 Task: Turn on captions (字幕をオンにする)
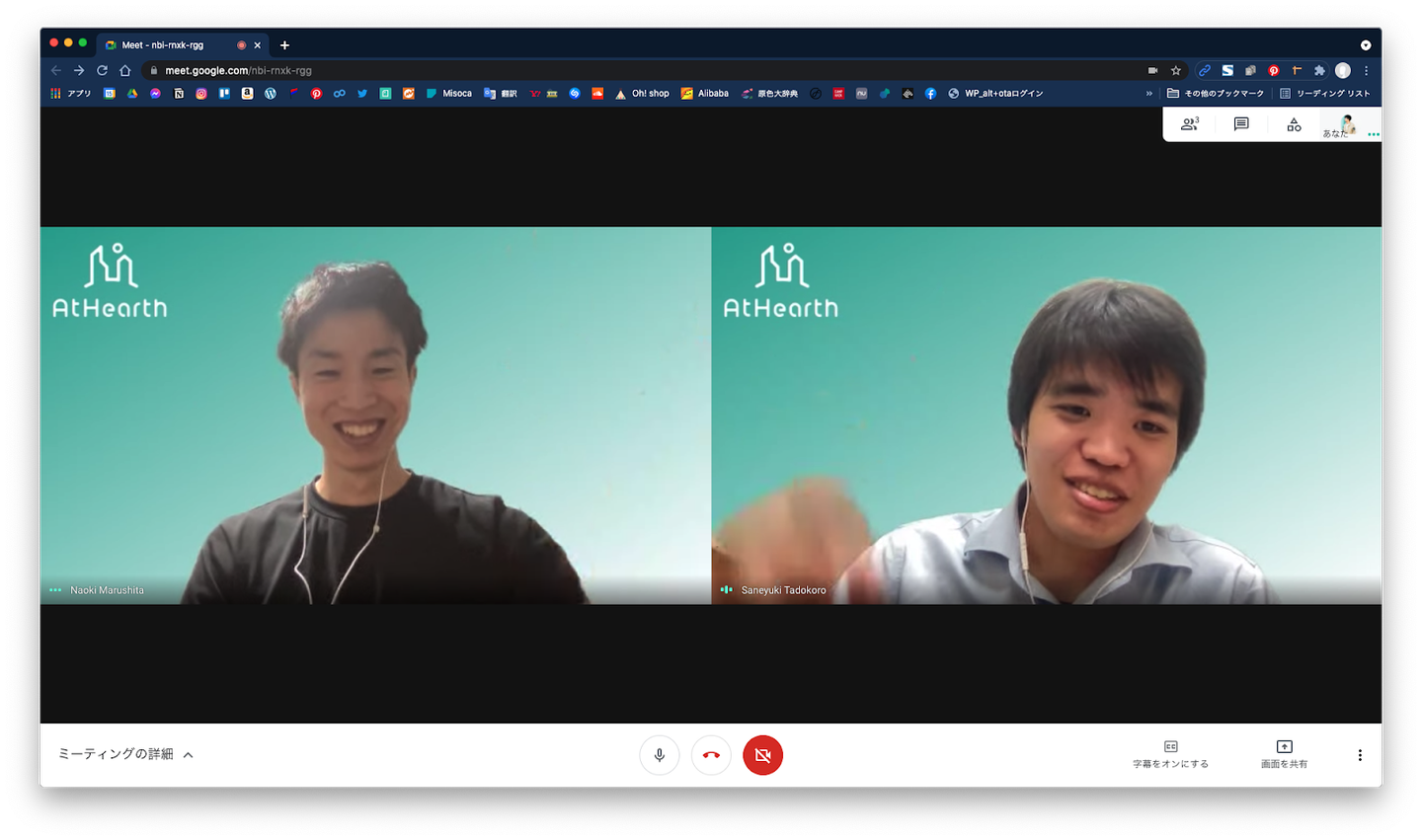[x=1170, y=755]
